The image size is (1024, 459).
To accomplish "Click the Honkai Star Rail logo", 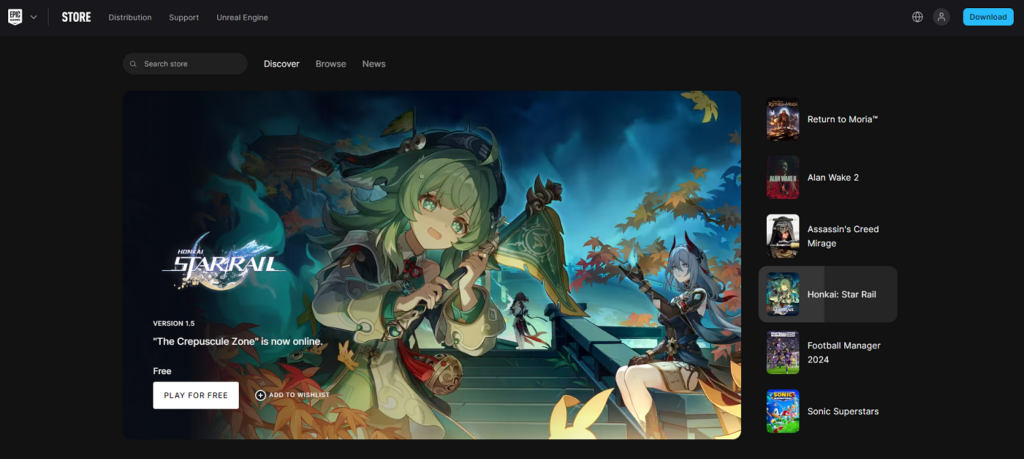I will [x=223, y=261].
